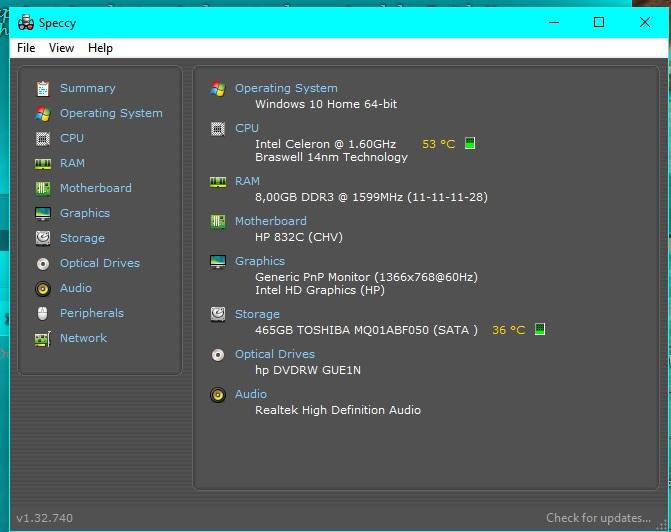Screen dimensions: 671x532
Task: Click the Motherboard icon in summary panel
Action: click(218, 222)
